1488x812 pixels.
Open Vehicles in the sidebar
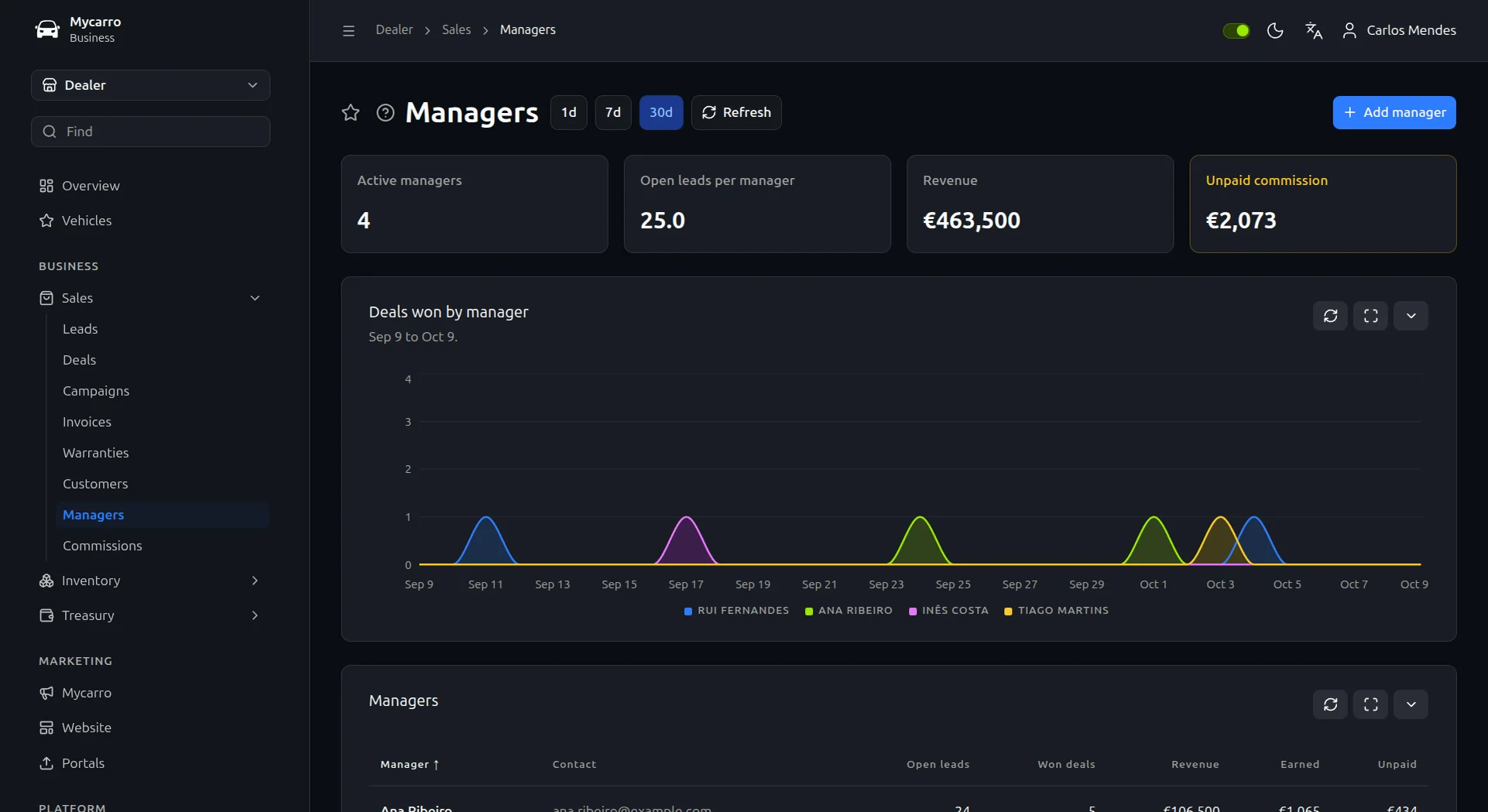[150, 221]
